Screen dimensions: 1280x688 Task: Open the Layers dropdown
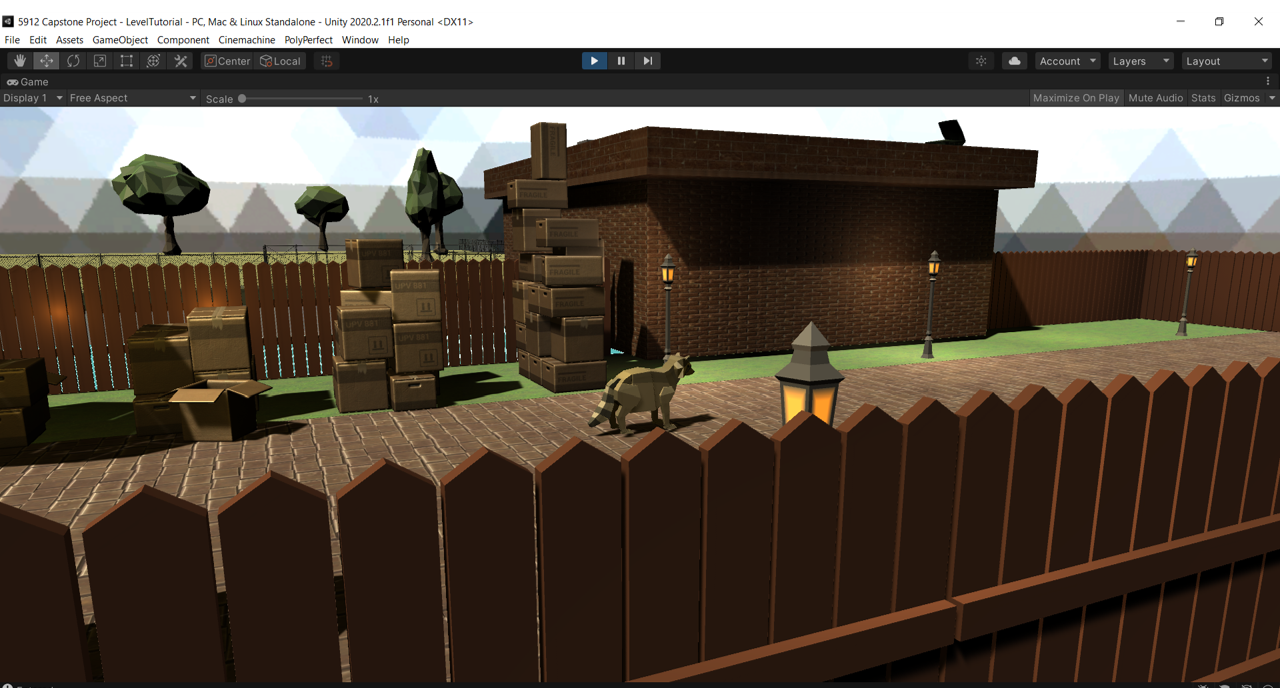pos(1140,61)
